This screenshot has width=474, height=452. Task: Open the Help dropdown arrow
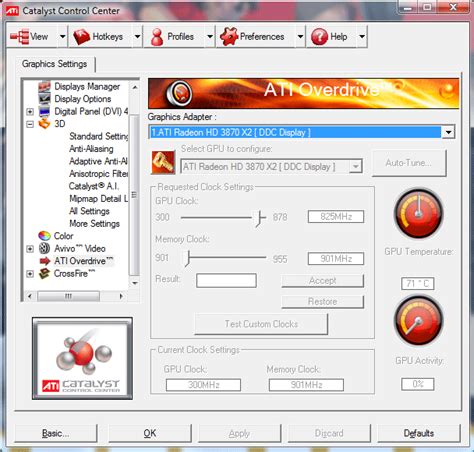[x=362, y=36]
